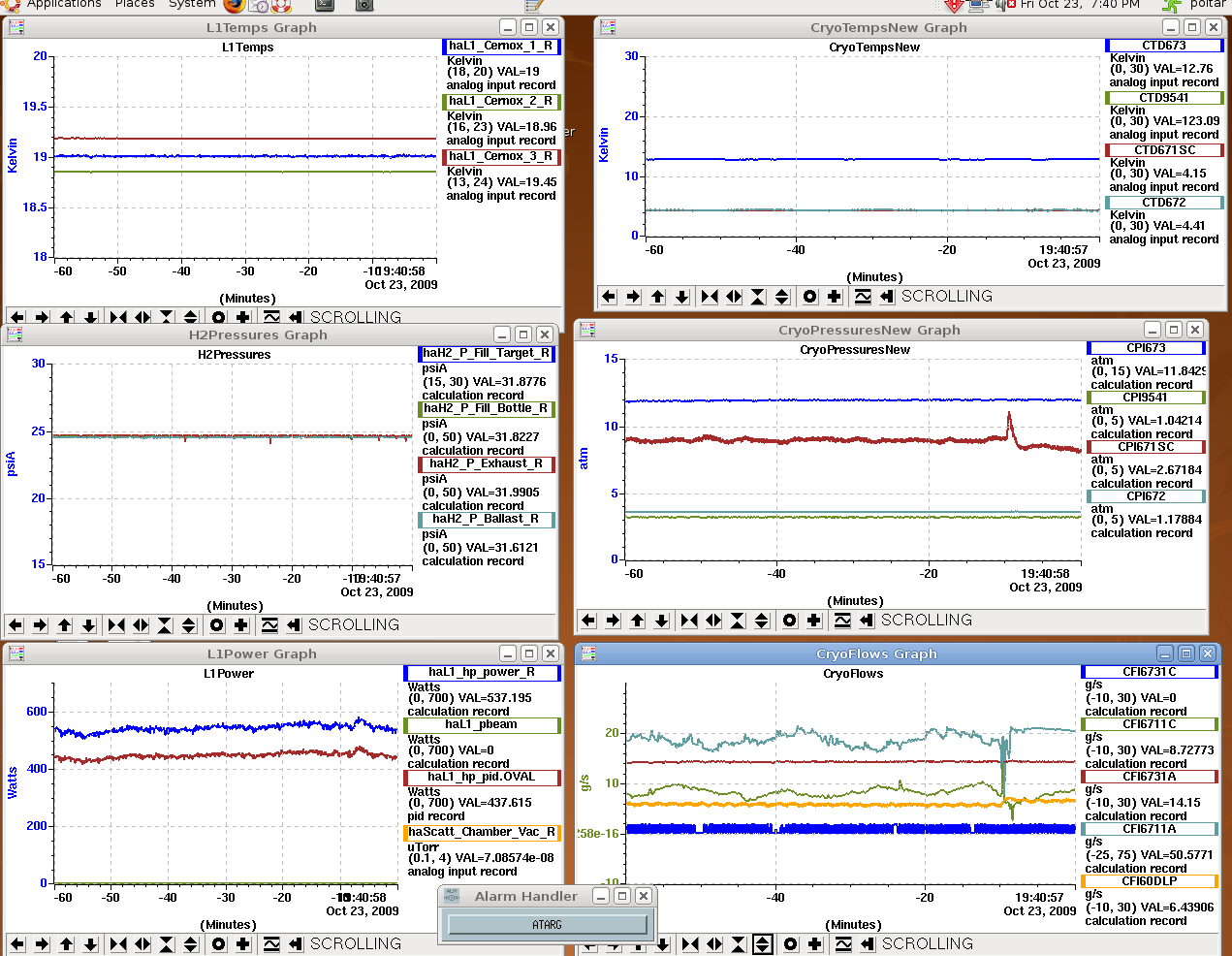Pan up in the L1Power Graph toolbar
Image resolution: width=1232 pixels, height=956 pixels.
tap(67, 944)
